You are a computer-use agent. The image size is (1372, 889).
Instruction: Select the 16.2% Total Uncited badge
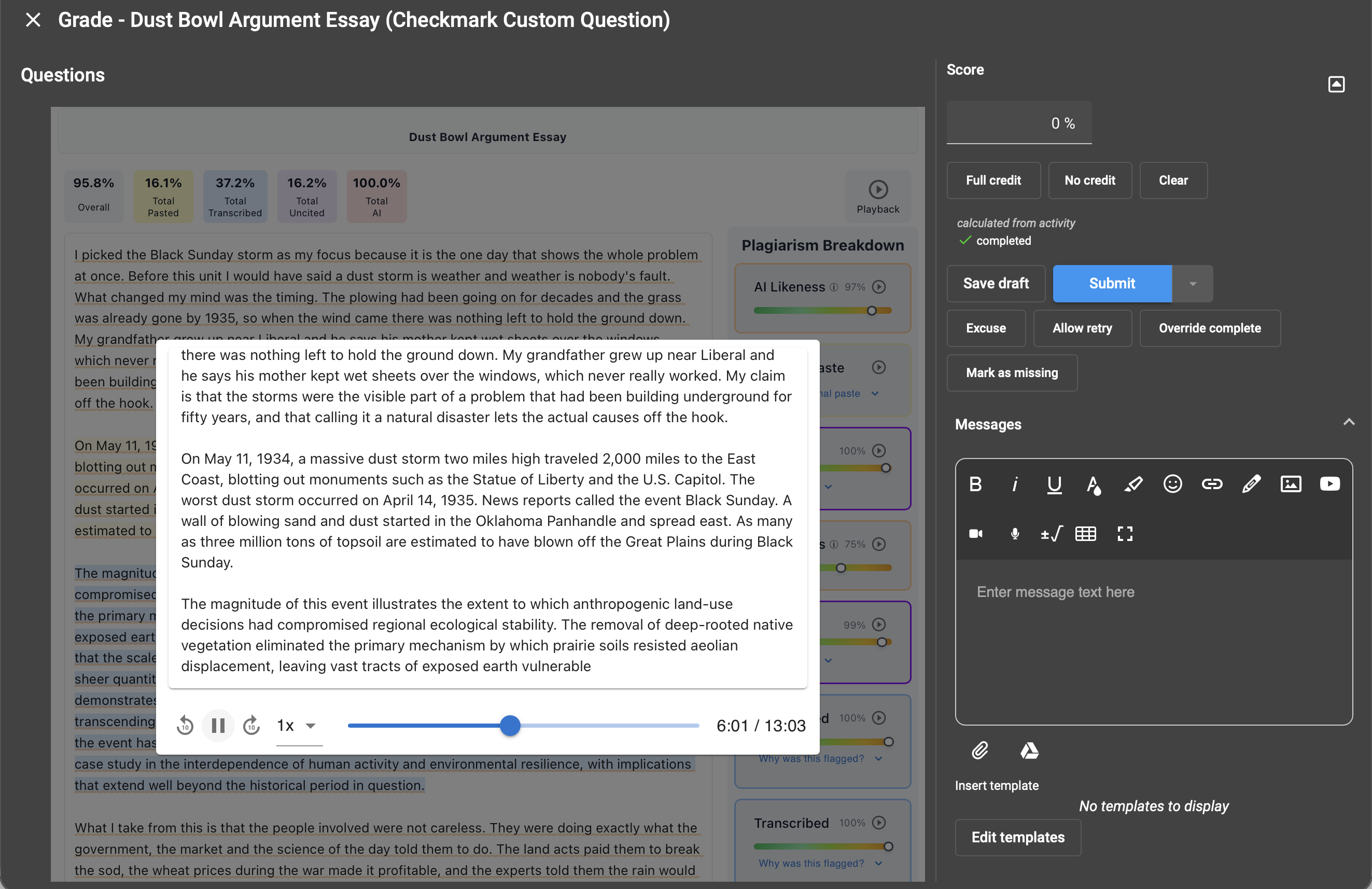[x=306, y=197]
